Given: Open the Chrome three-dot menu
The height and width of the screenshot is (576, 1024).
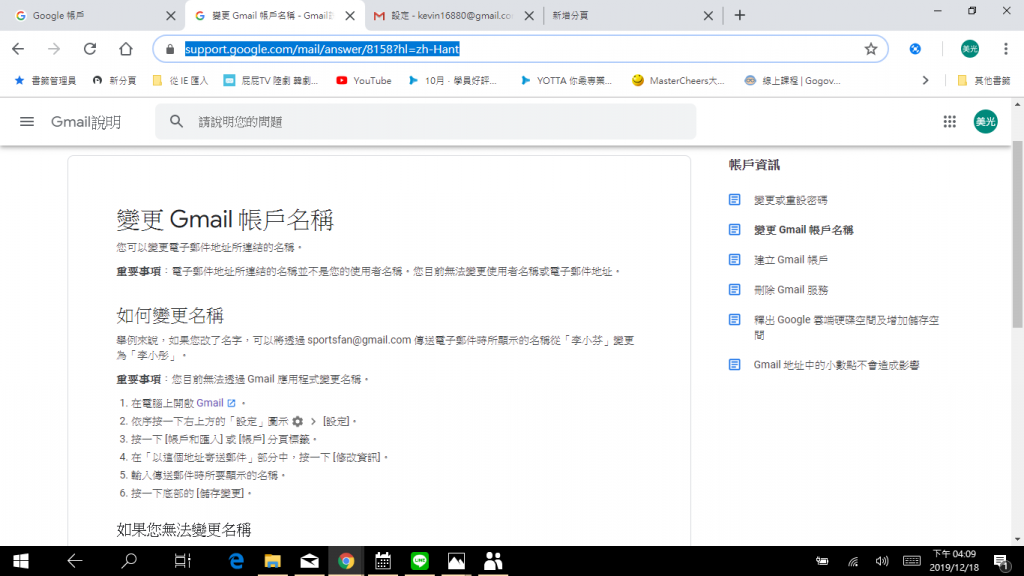Looking at the screenshot, I should click(1006, 49).
